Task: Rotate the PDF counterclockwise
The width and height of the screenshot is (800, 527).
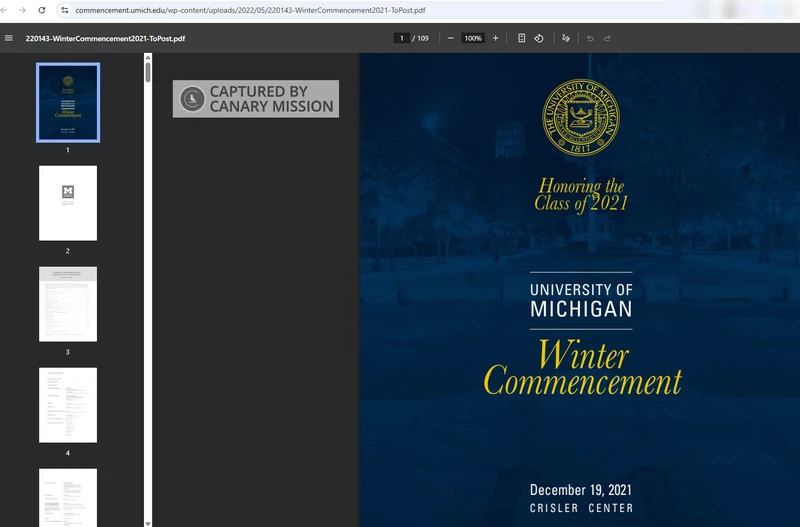Action: pyautogui.click(x=539, y=38)
